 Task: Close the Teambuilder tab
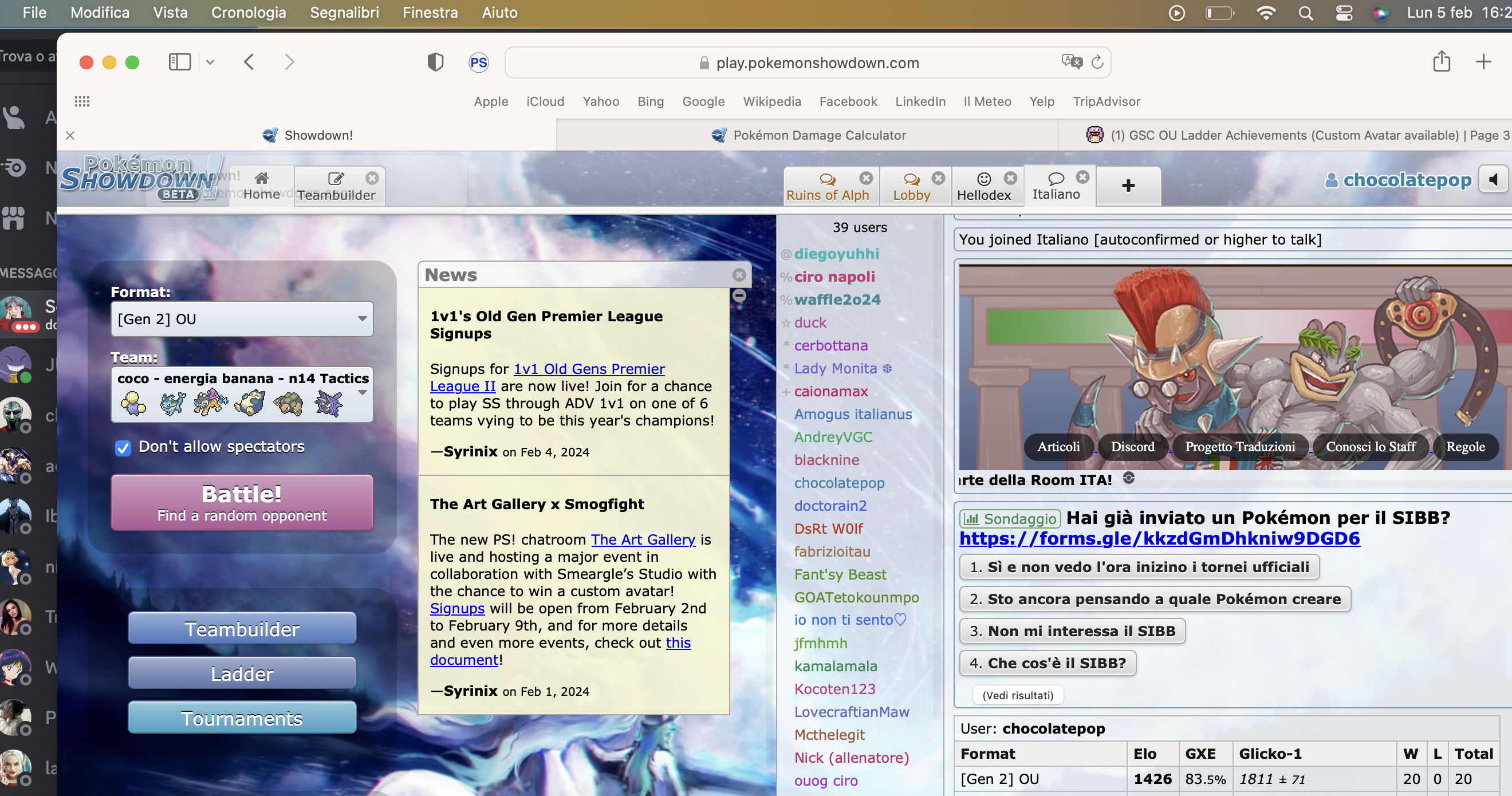pos(372,178)
